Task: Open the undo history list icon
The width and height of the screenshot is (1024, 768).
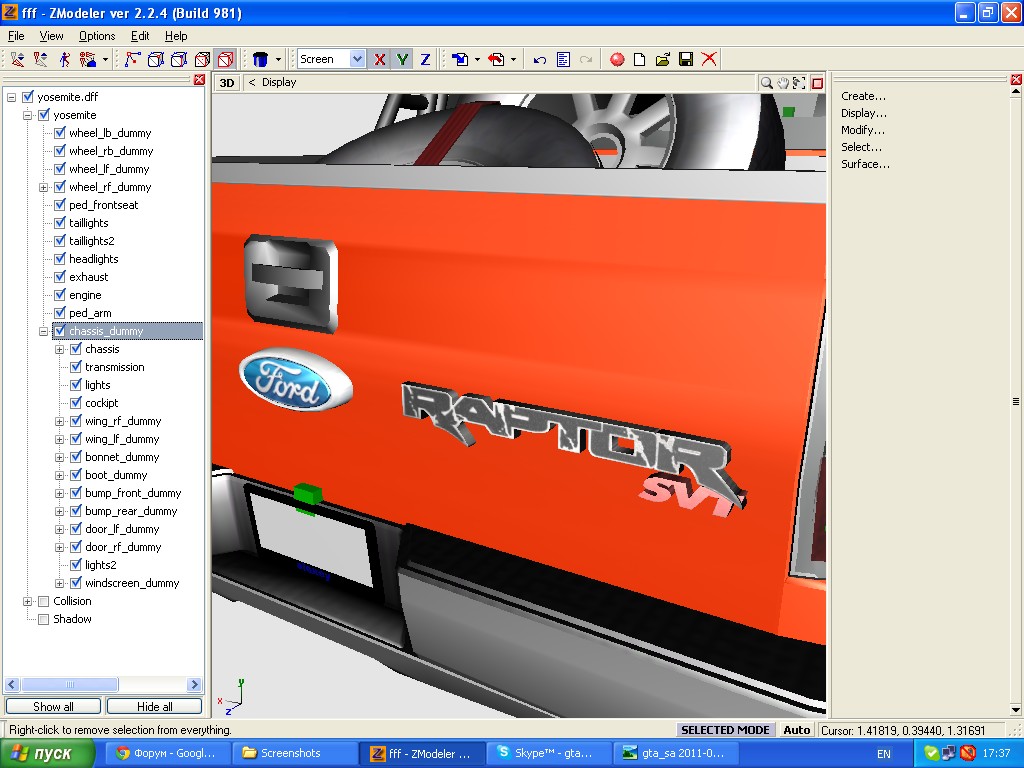Action: pyautogui.click(x=563, y=59)
